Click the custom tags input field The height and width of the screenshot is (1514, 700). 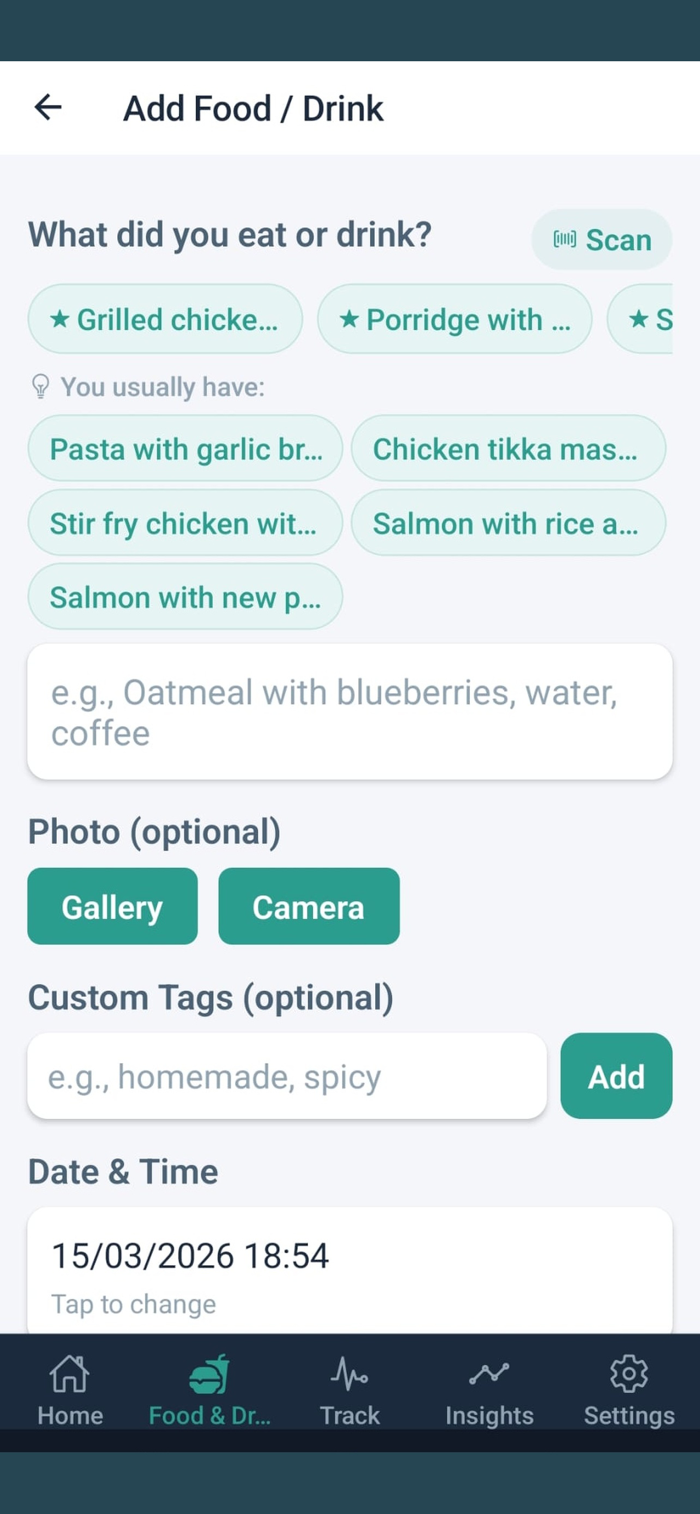[x=287, y=1077]
